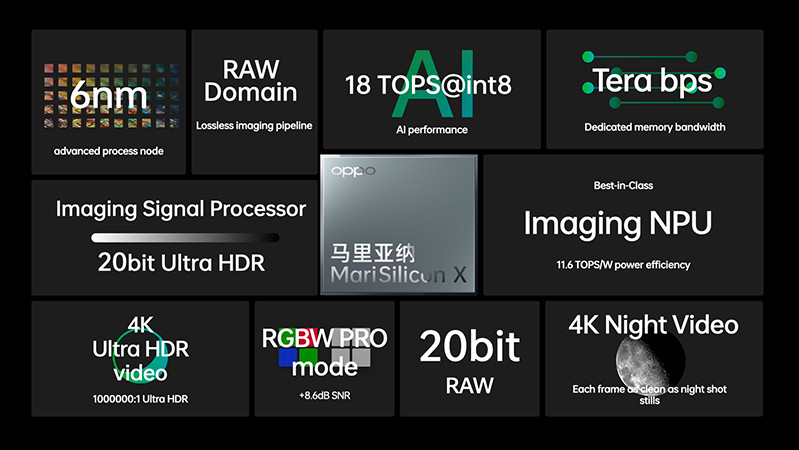Click the Imaging Signal Processor title
Image resolution: width=799 pixels, height=450 pixels.
click(x=181, y=209)
